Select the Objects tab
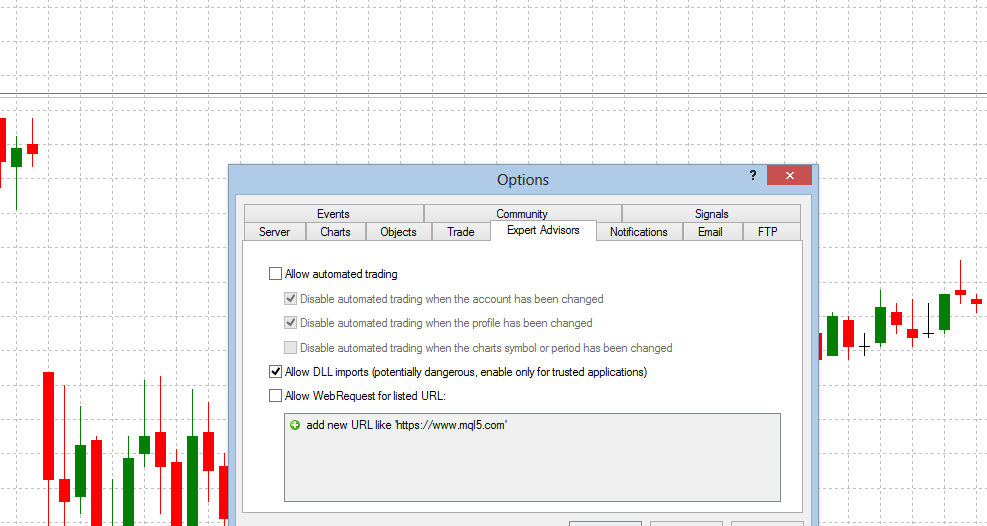The width and height of the screenshot is (987, 526). (x=398, y=232)
